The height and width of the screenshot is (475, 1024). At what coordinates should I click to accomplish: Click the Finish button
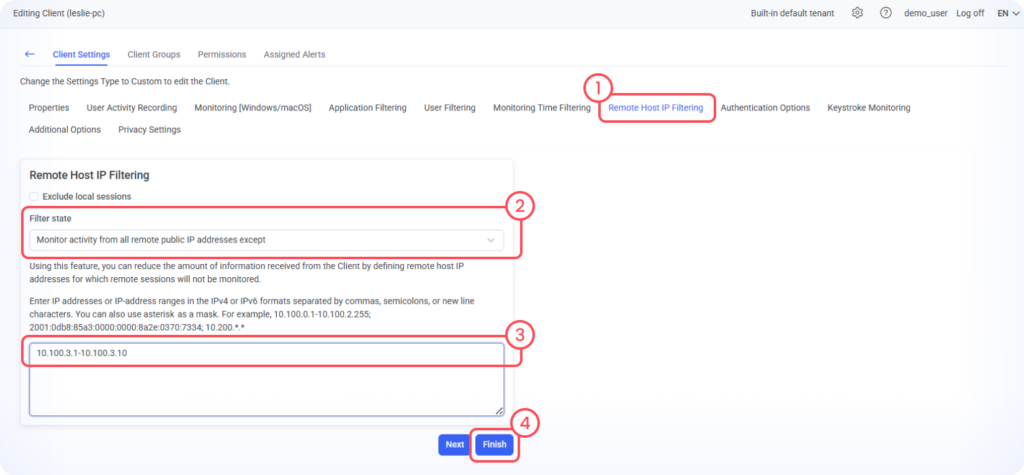pyautogui.click(x=494, y=444)
